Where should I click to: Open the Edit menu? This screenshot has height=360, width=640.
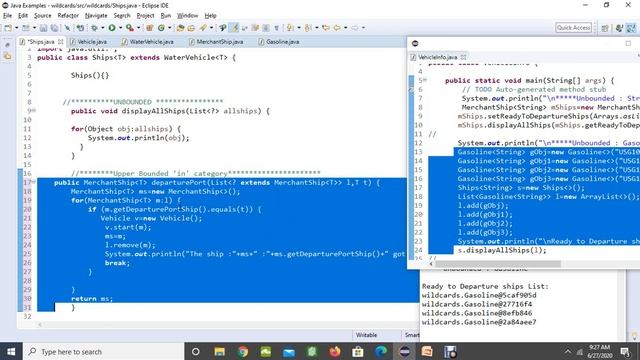23,16
